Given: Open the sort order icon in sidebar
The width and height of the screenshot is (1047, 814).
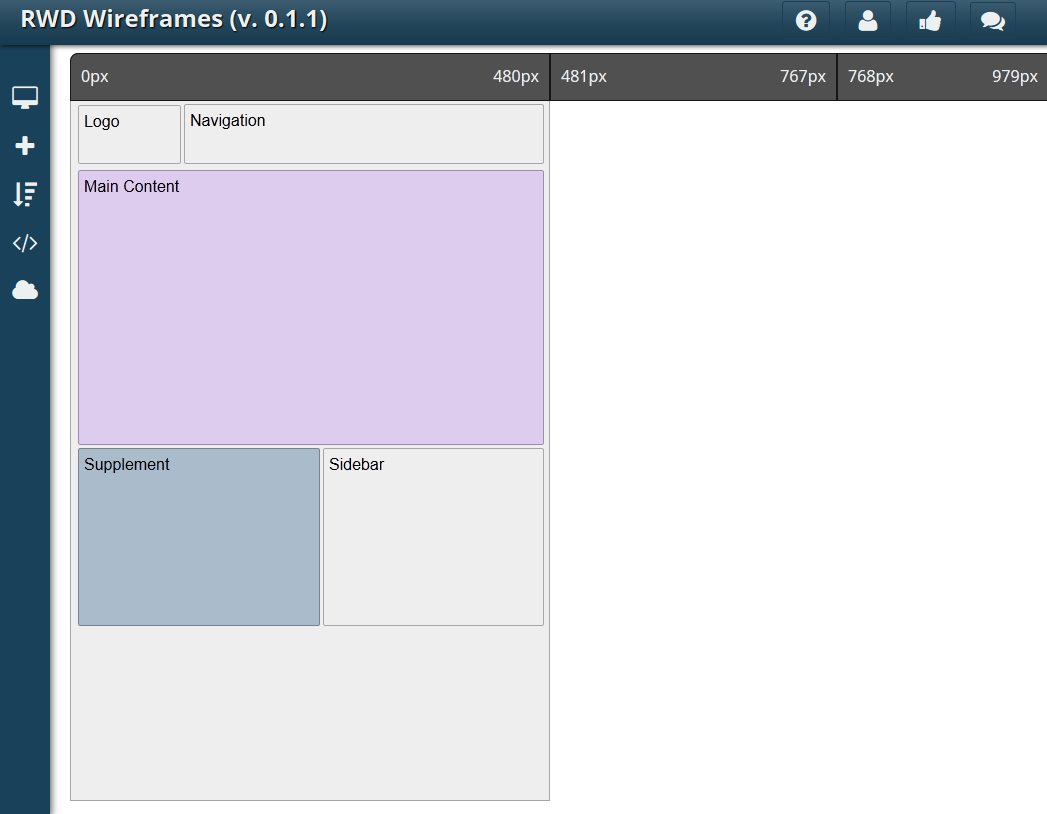Looking at the screenshot, I should point(25,194).
